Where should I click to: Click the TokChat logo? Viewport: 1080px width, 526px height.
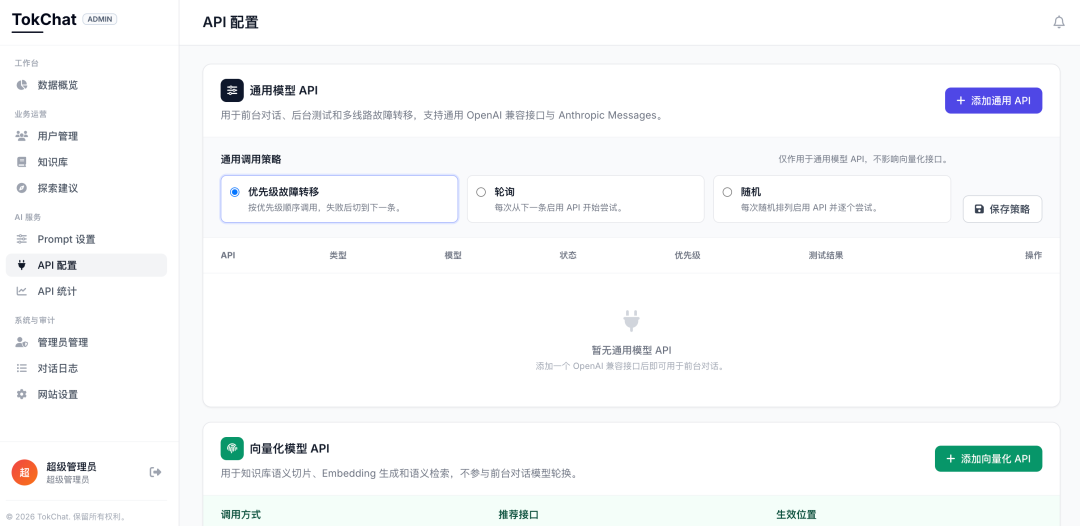click(x=44, y=19)
